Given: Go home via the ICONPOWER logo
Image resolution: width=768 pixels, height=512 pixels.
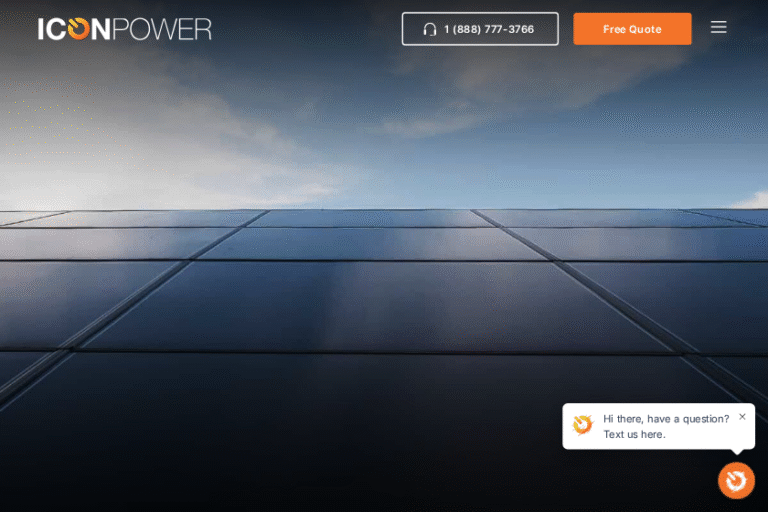Looking at the screenshot, I should (x=124, y=29).
